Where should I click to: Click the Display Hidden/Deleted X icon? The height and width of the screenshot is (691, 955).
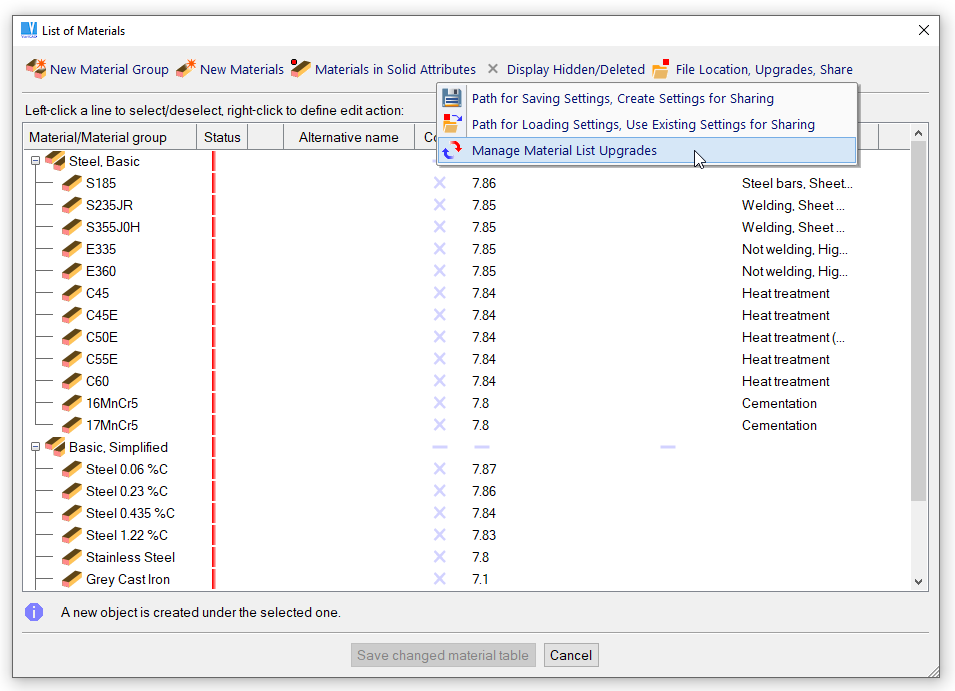[x=492, y=69]
